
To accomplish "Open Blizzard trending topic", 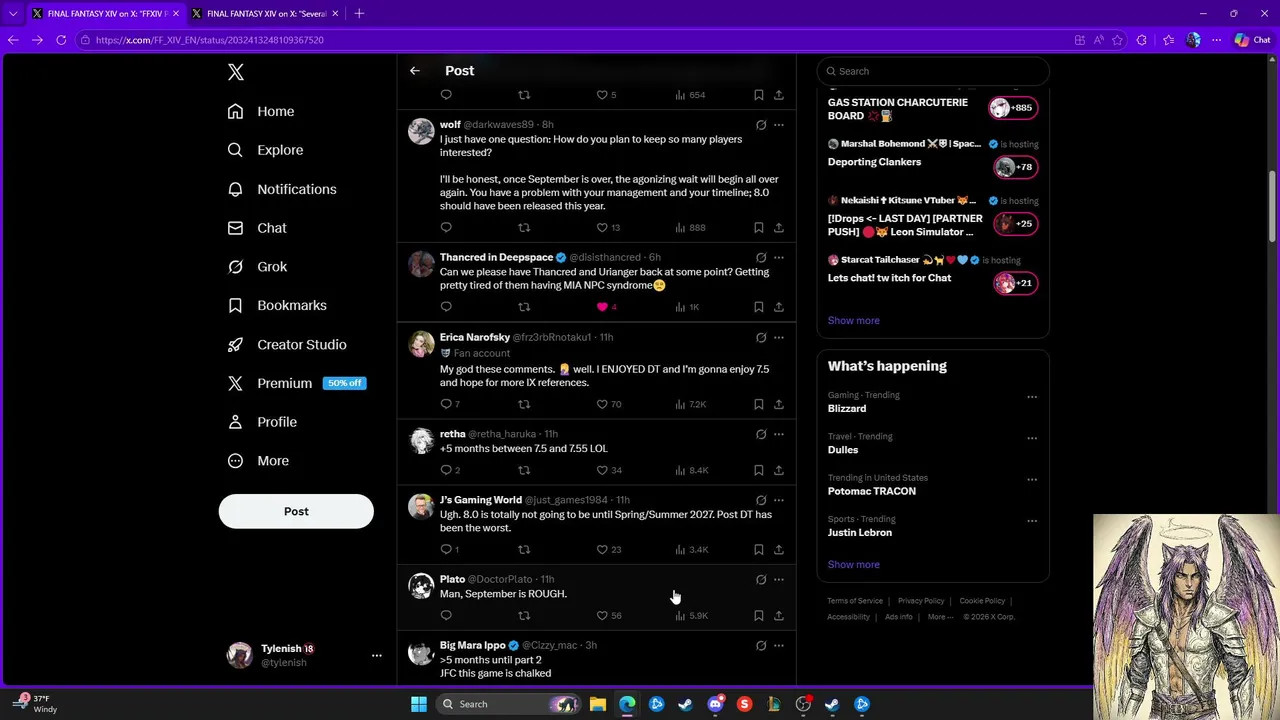I will (x=847, y=409).
